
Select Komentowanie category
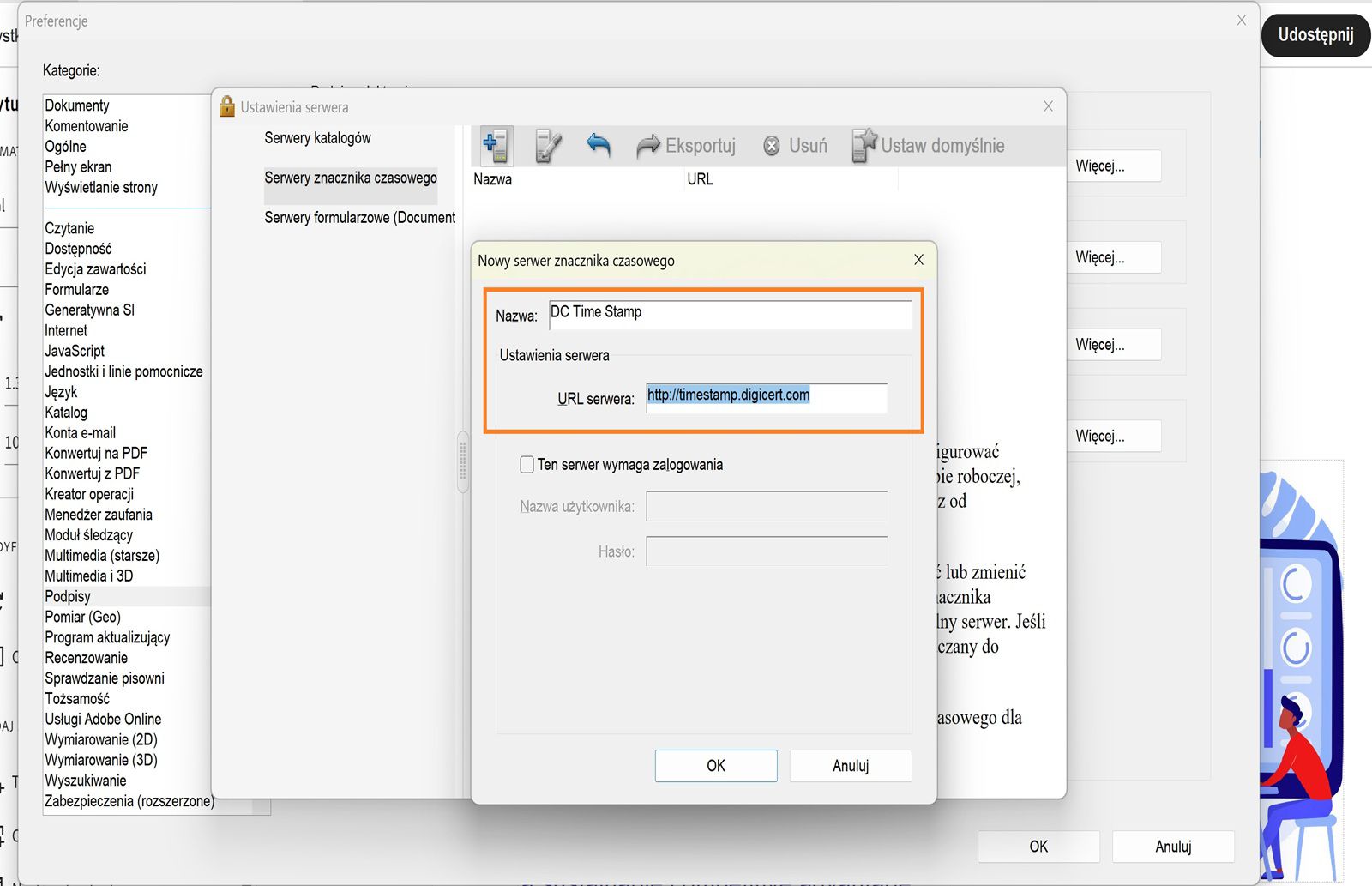tap(87, 126)
